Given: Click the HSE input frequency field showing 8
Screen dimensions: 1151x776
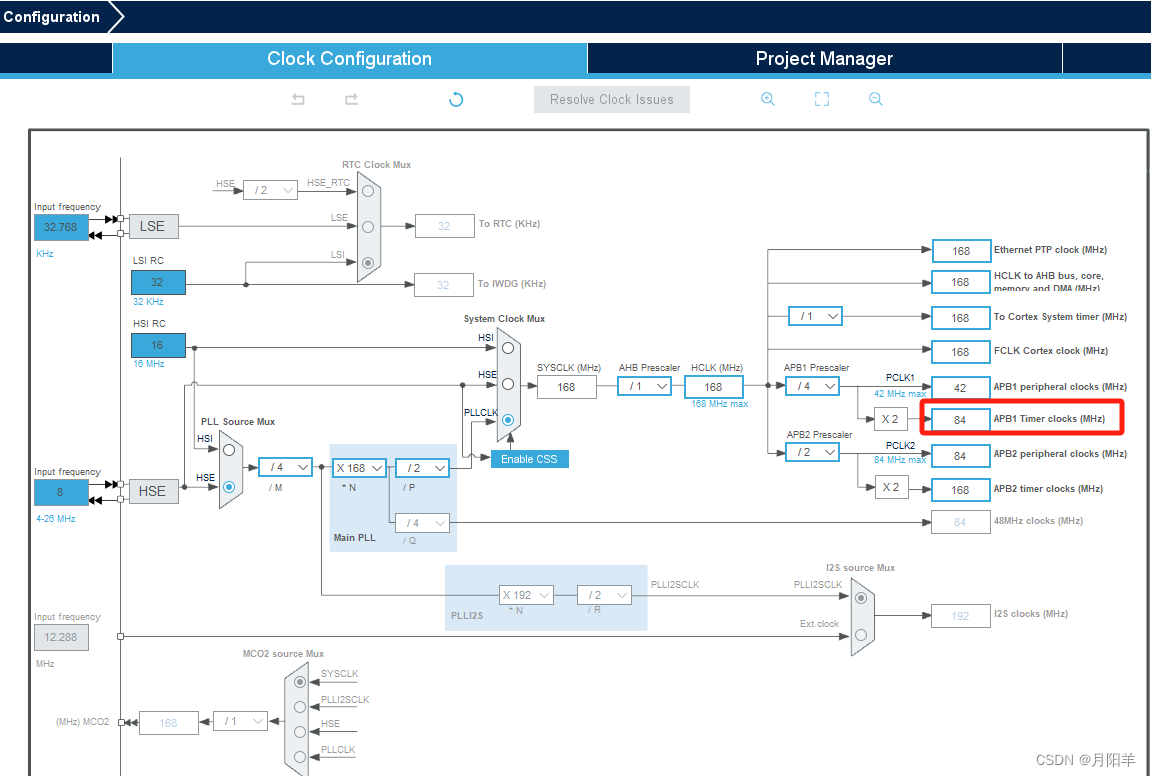Looking at the screenshot, I should coord(61,491).
